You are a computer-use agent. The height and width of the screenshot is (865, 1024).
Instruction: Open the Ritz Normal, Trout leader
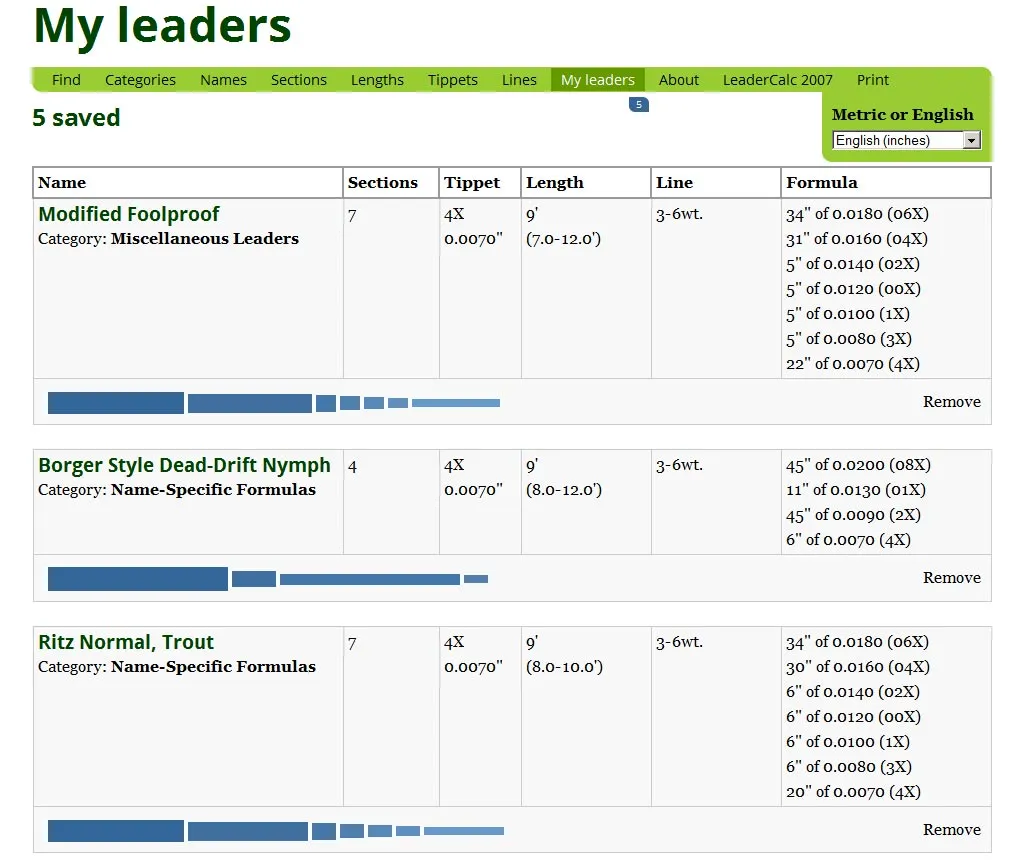tap(126, 642)
